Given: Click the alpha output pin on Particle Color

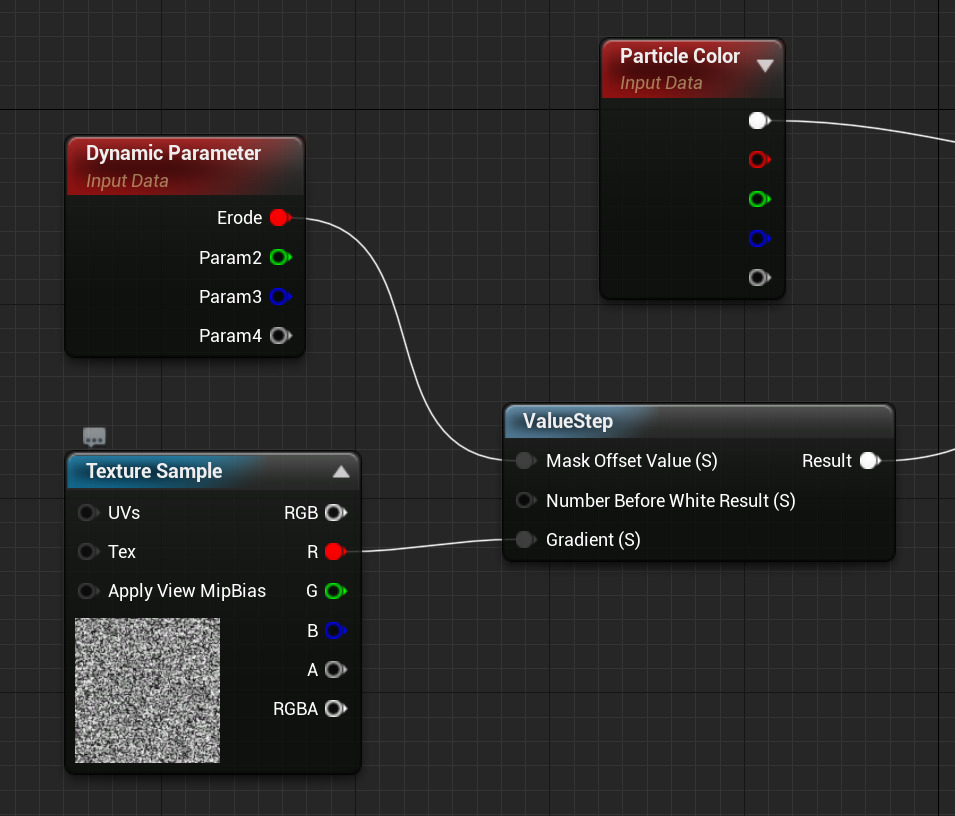Looking at the screenshot, I should (x=758, y=277).
